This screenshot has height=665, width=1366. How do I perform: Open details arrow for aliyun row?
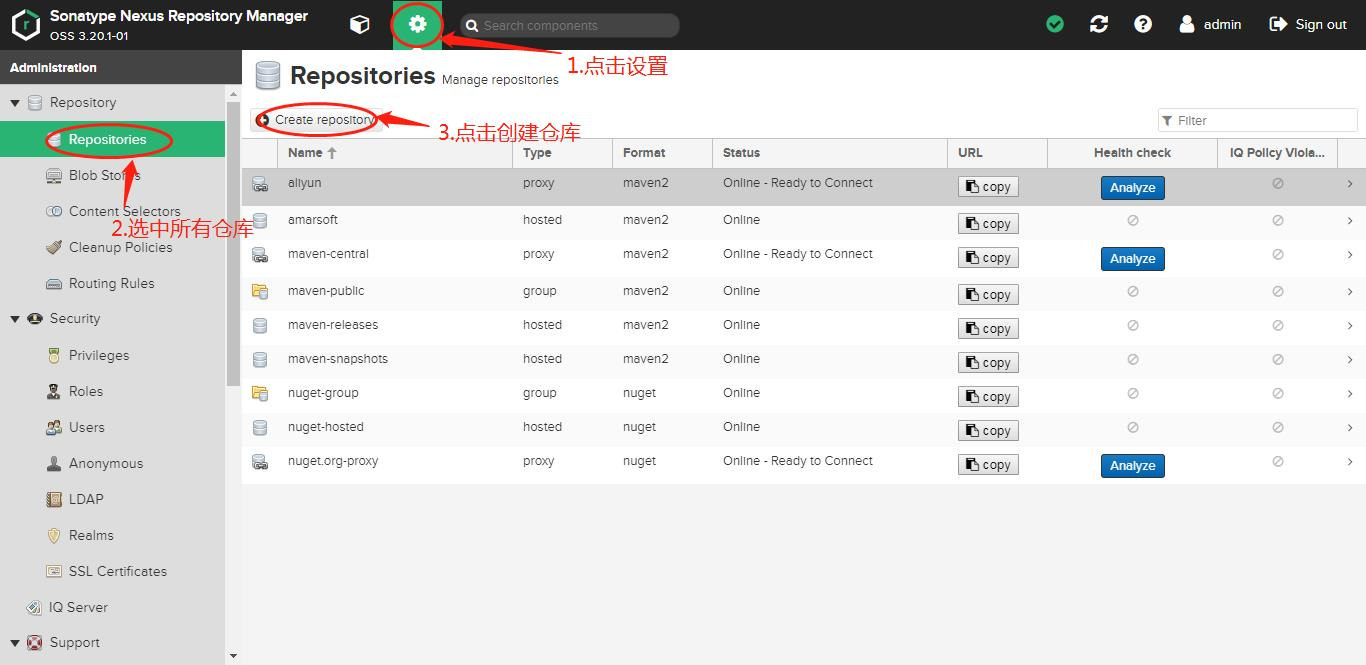pos(1350,184)
